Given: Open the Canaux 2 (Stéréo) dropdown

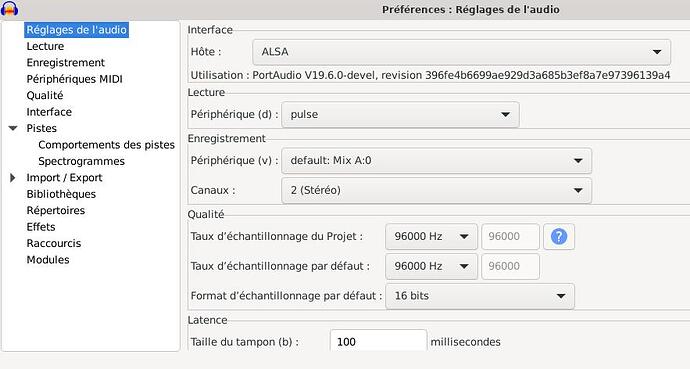Looking at the screenshot, I should [436, 190].
